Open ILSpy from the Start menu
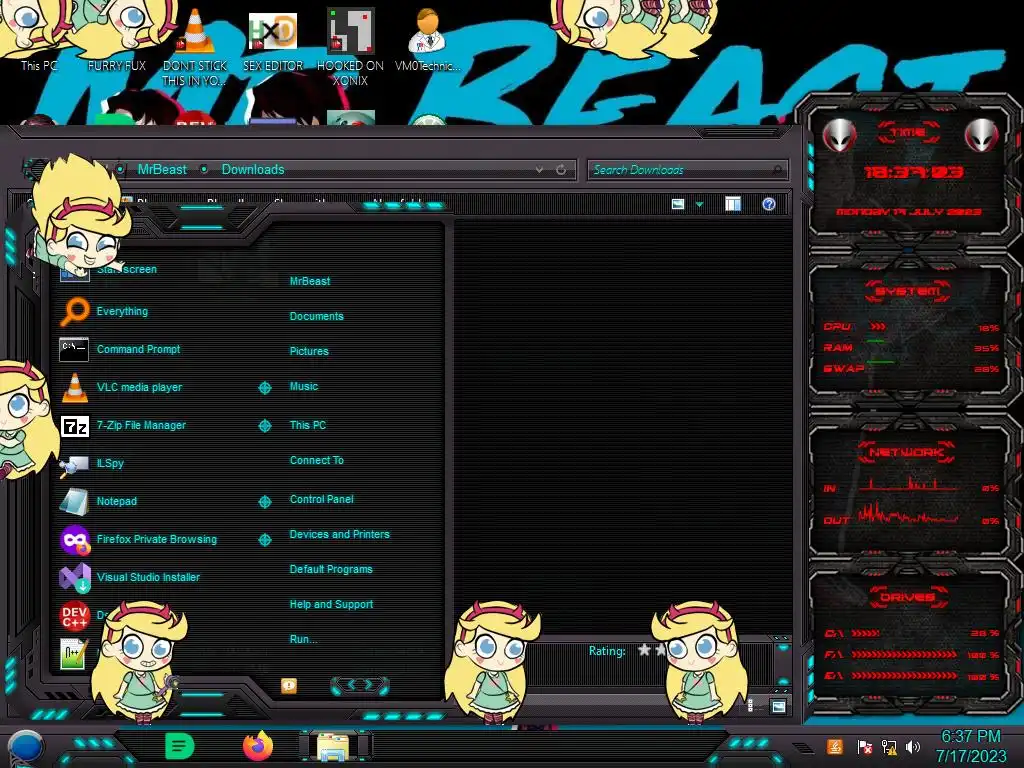Viewport: 1024px width, 768px height. [93, 463]
